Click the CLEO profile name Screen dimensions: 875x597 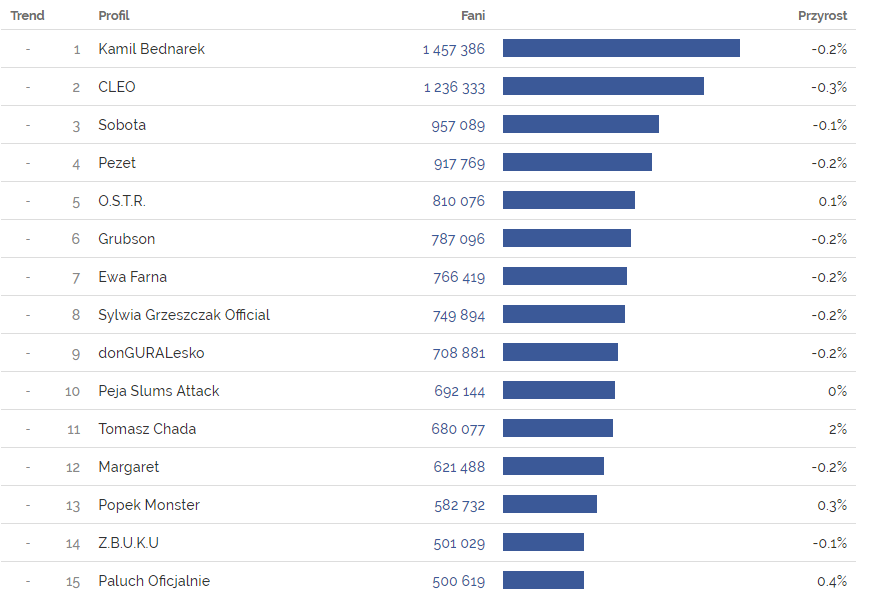(x=117, y=87)
